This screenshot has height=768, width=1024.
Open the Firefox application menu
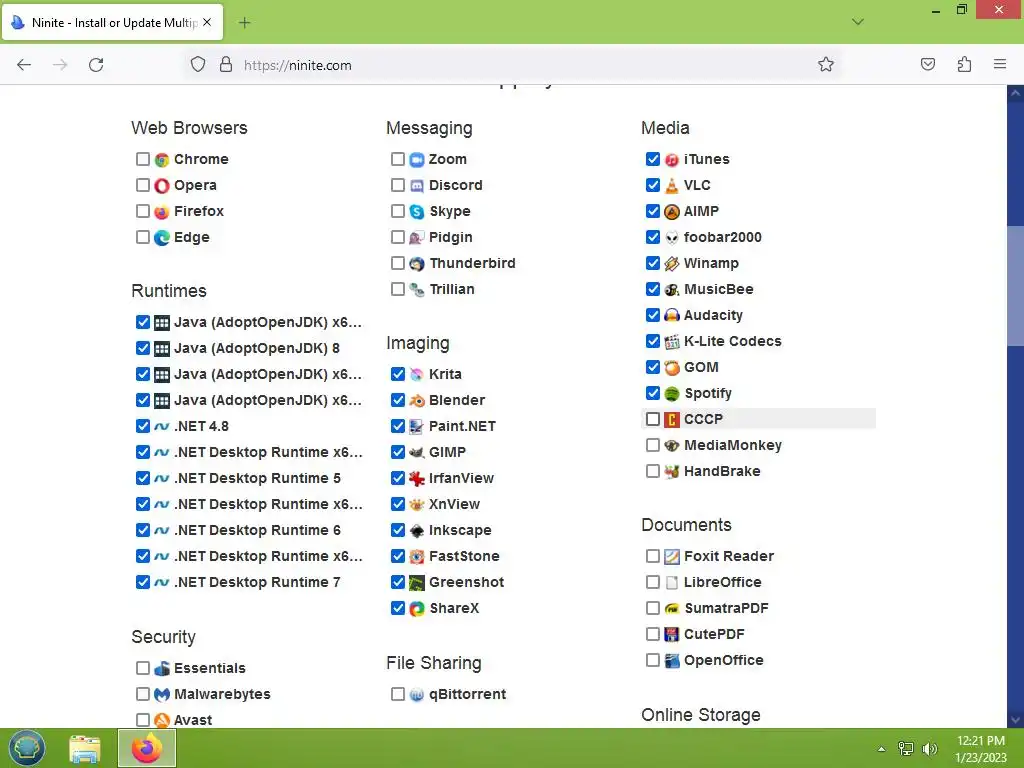999,64
